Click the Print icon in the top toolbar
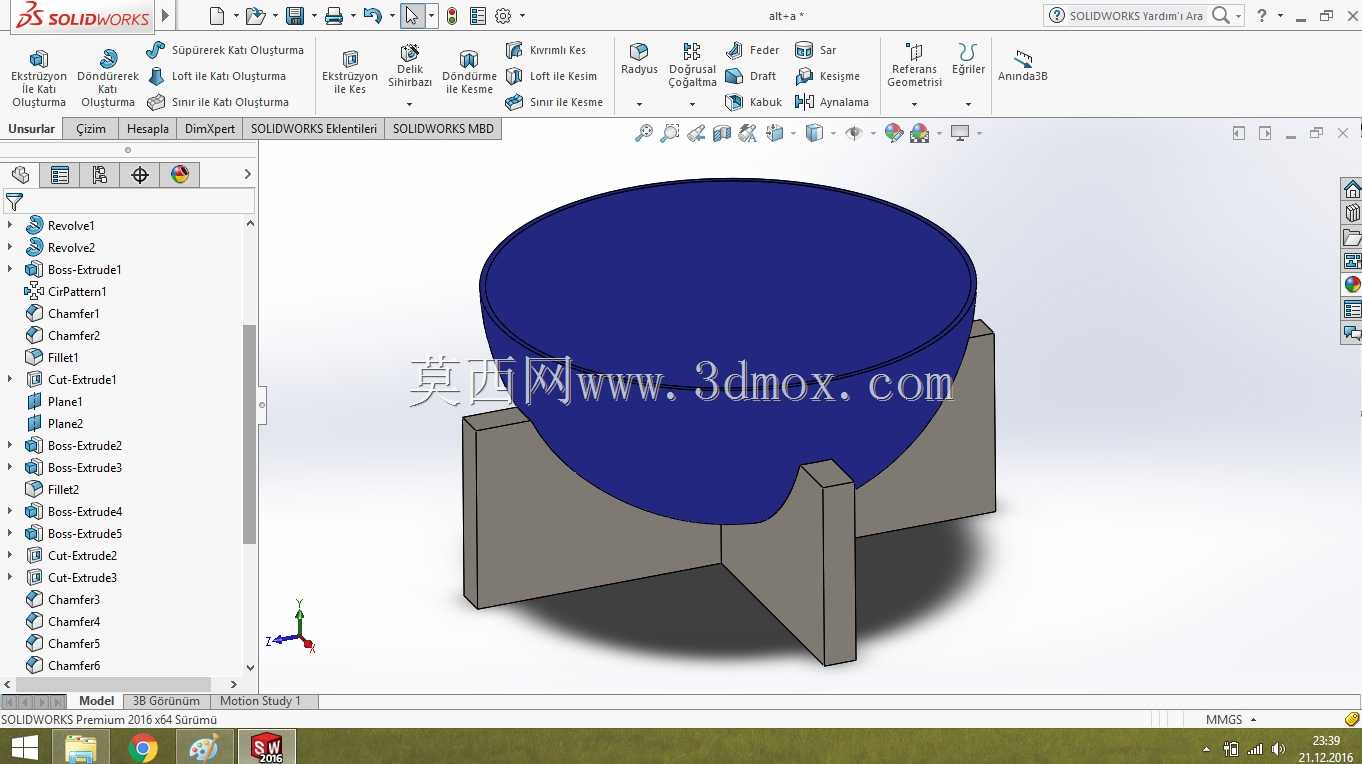 pyautogui.click(x=334, y=16)
